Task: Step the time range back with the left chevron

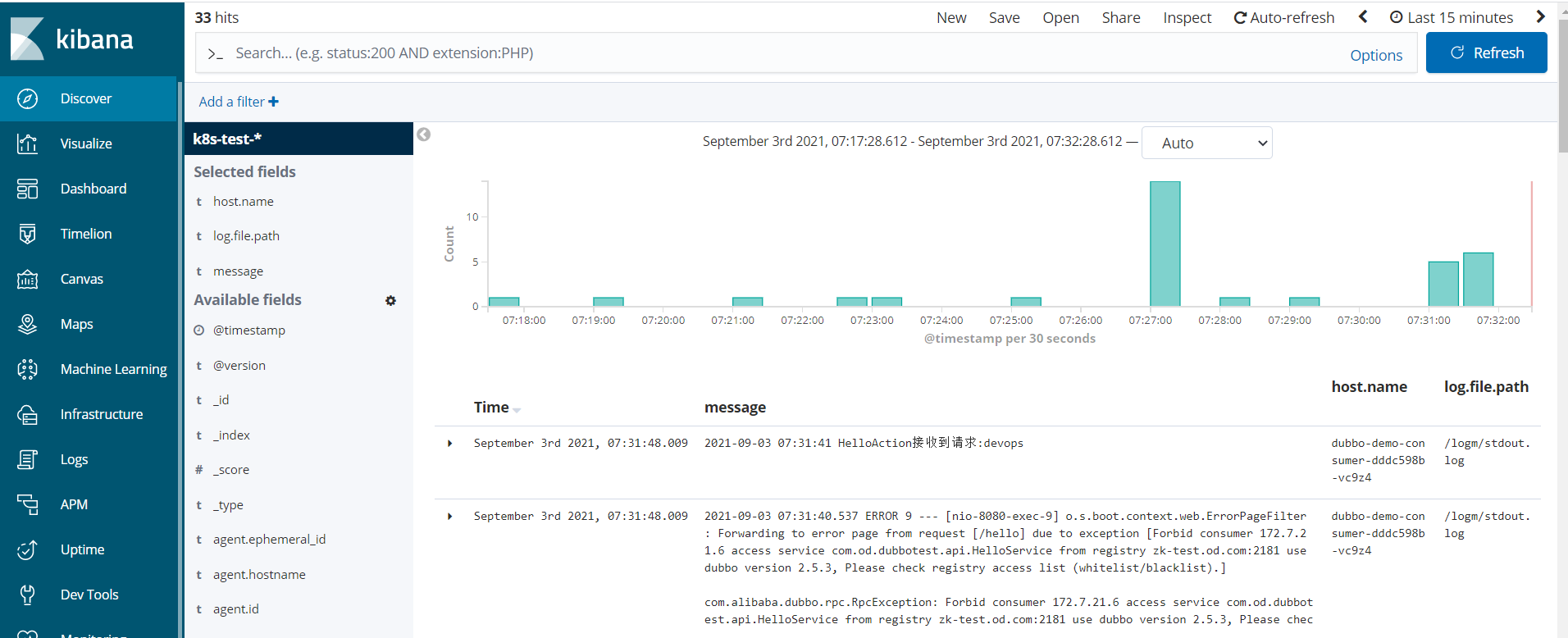Action: [1363, 16]
